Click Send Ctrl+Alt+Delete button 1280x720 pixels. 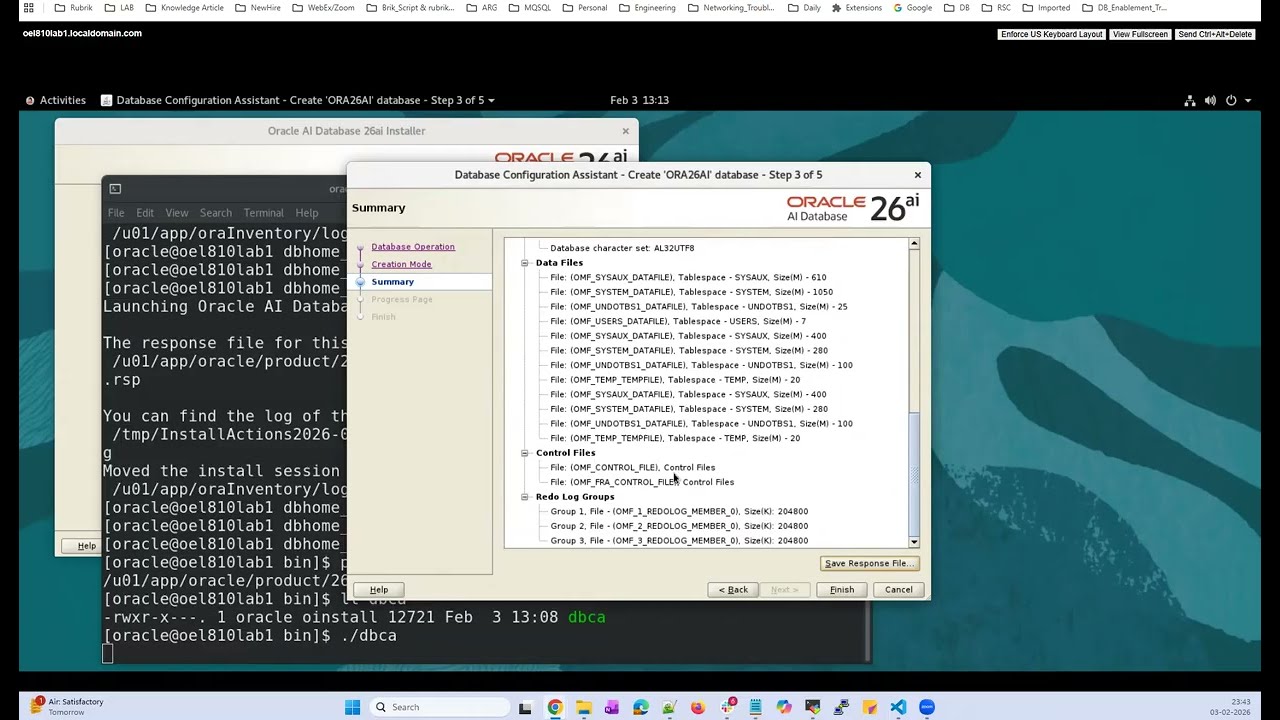tap(1215, 34)
